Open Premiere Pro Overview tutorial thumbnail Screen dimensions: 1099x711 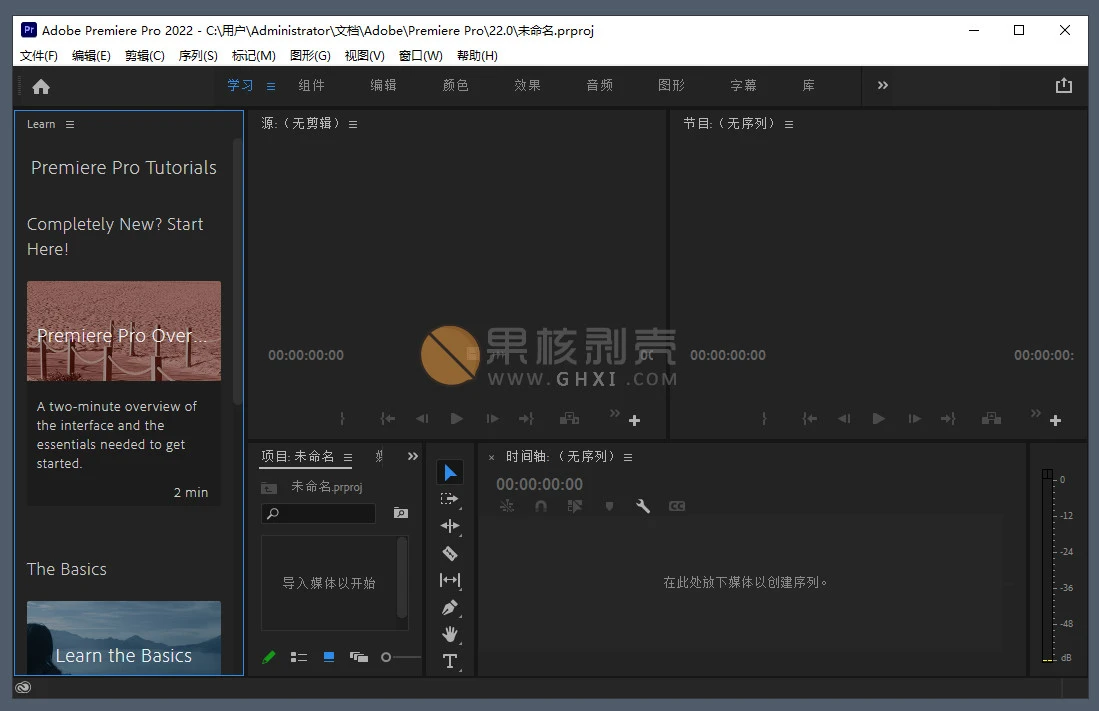click(x=124, y=331)
